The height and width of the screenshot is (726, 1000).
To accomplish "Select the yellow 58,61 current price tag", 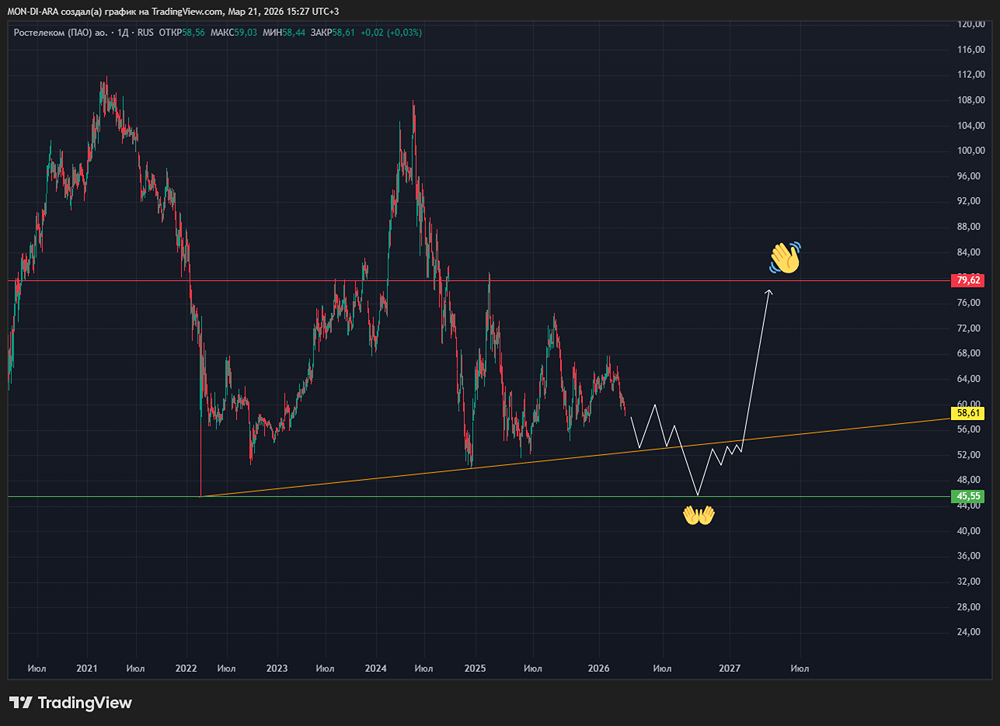I will click(967, 413).
